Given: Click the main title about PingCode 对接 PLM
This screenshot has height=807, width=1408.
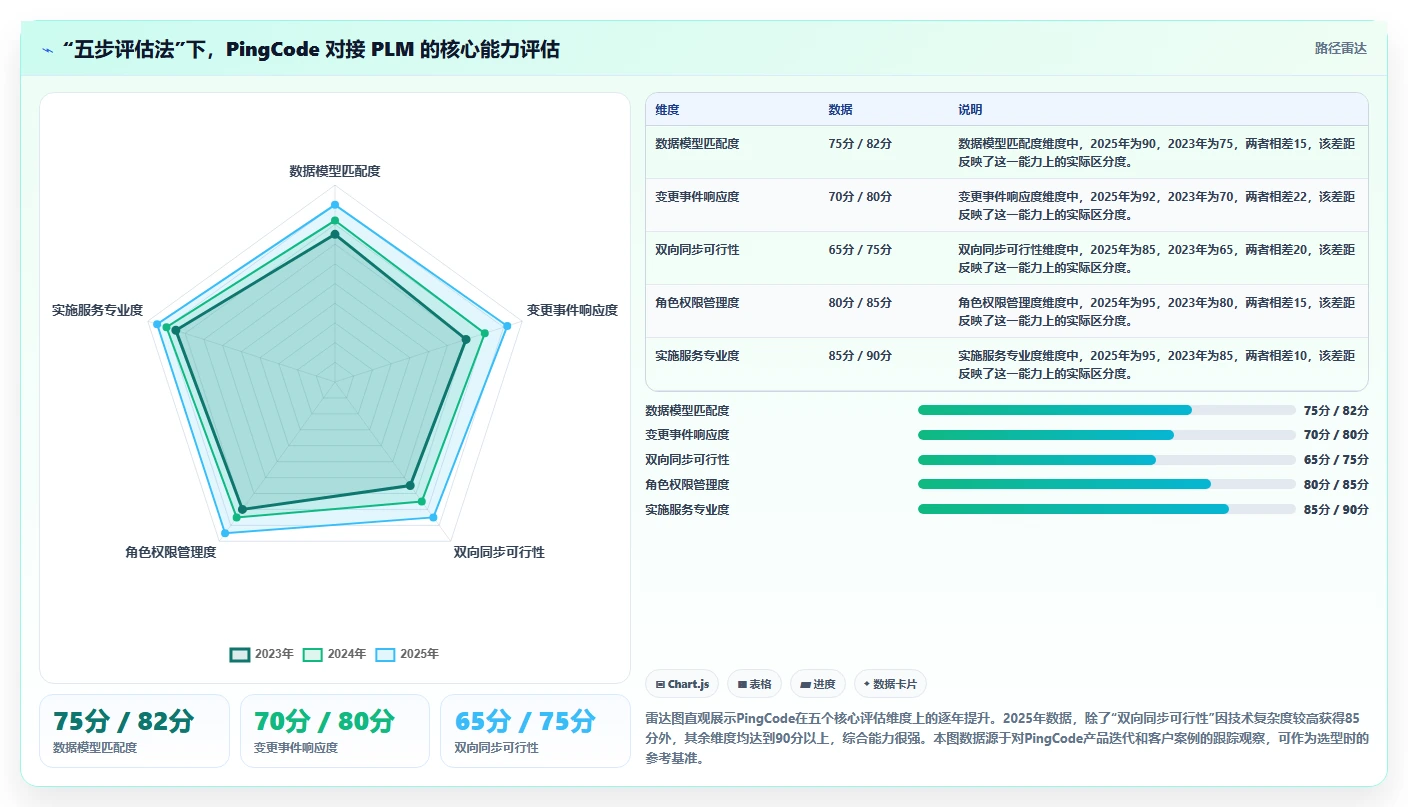Looking at the screenshot, I should pos(310,49).
